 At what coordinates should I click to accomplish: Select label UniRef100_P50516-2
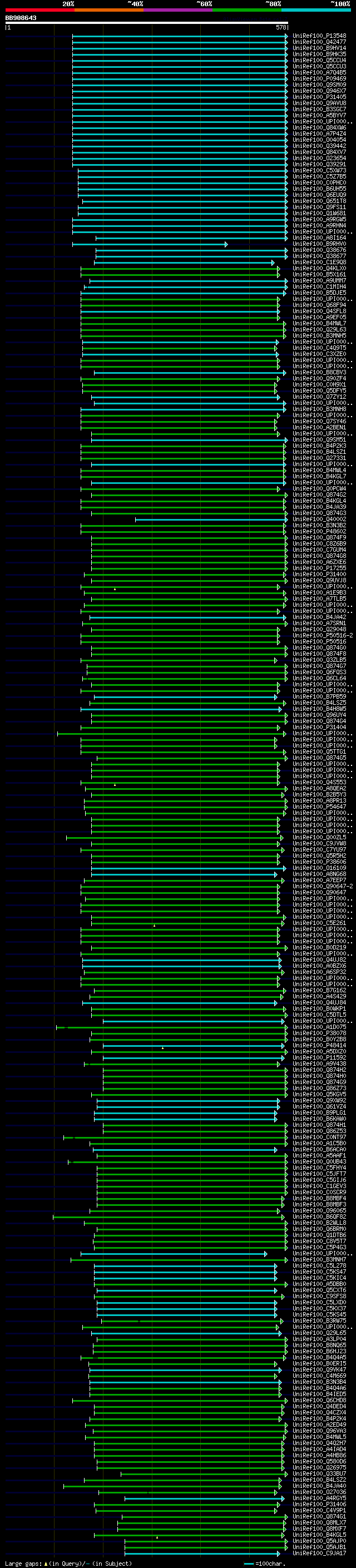point(323,635)
